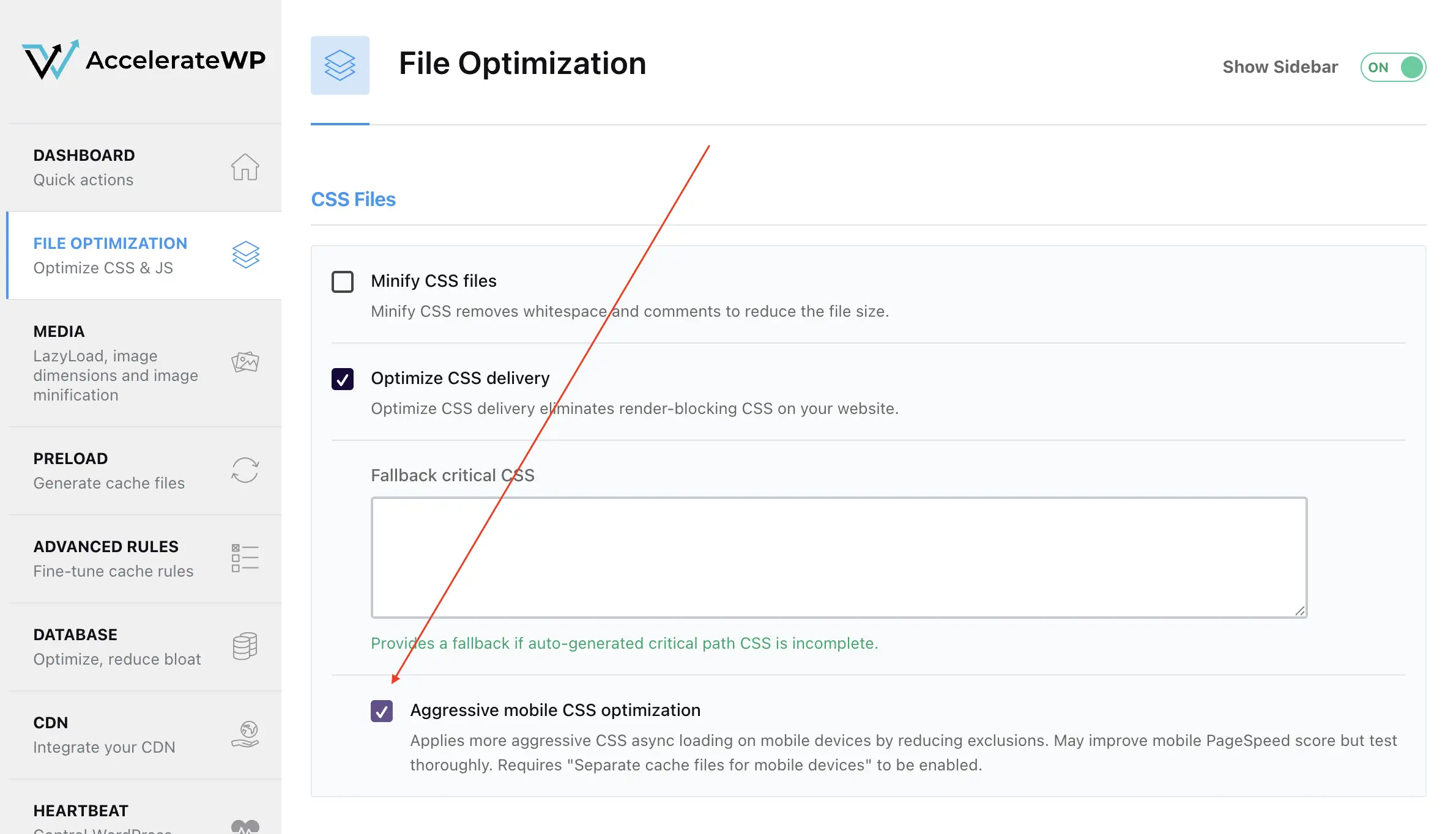1456x834 pixels.
Task: Uncheck Optimize CSS delivery
Action: click(x=343, y=379)
